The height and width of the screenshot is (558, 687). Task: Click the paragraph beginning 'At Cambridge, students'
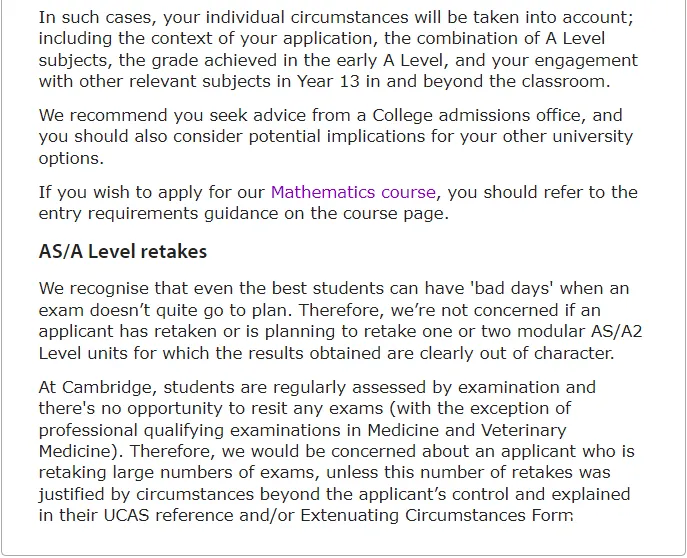[x=336, y=451]
